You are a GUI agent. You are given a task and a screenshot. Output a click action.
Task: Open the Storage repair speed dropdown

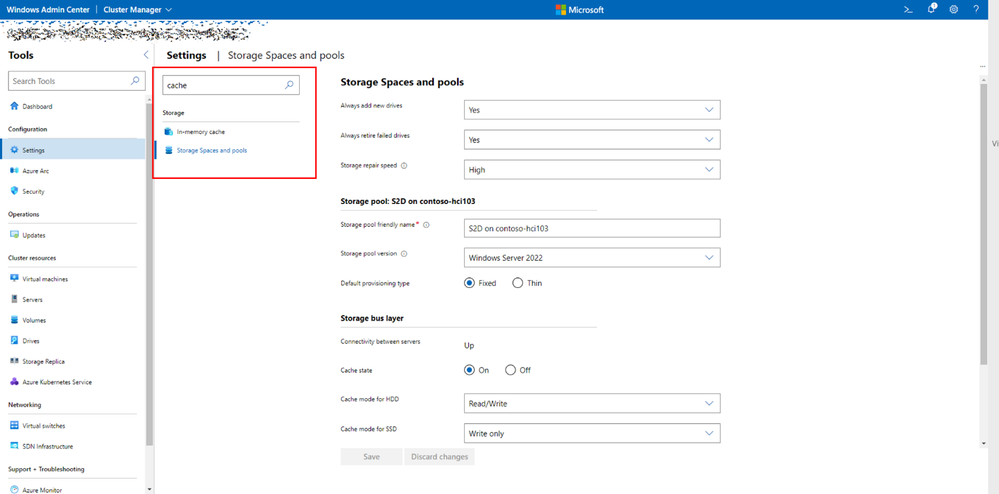592,170
